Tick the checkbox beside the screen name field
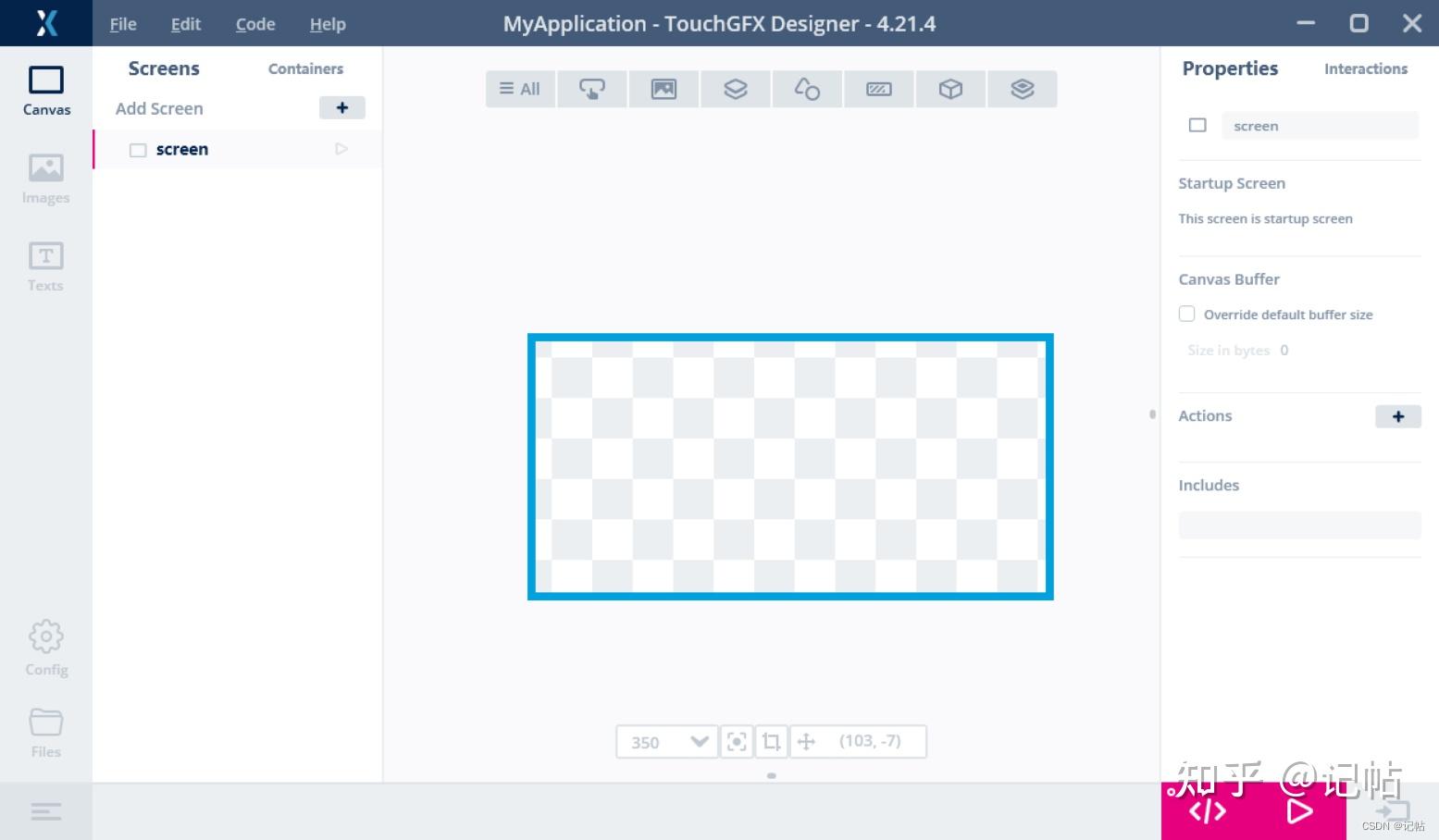1439x840 pixels. click(1197, 125)
